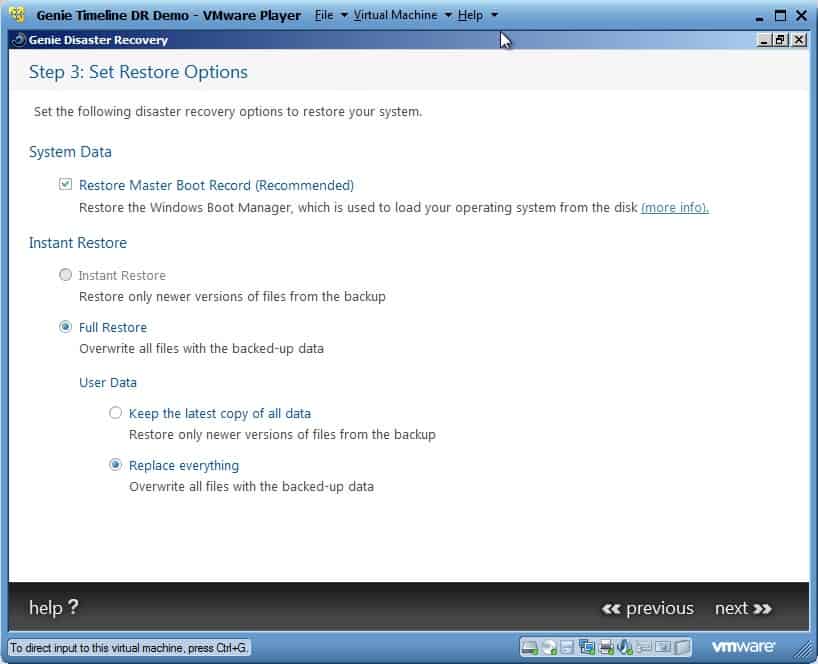Image resolution: width=818 pixels, height=664 pixels.
Task: Click the 'Step 3: Set Restore Options' heading
Action: 138,72
